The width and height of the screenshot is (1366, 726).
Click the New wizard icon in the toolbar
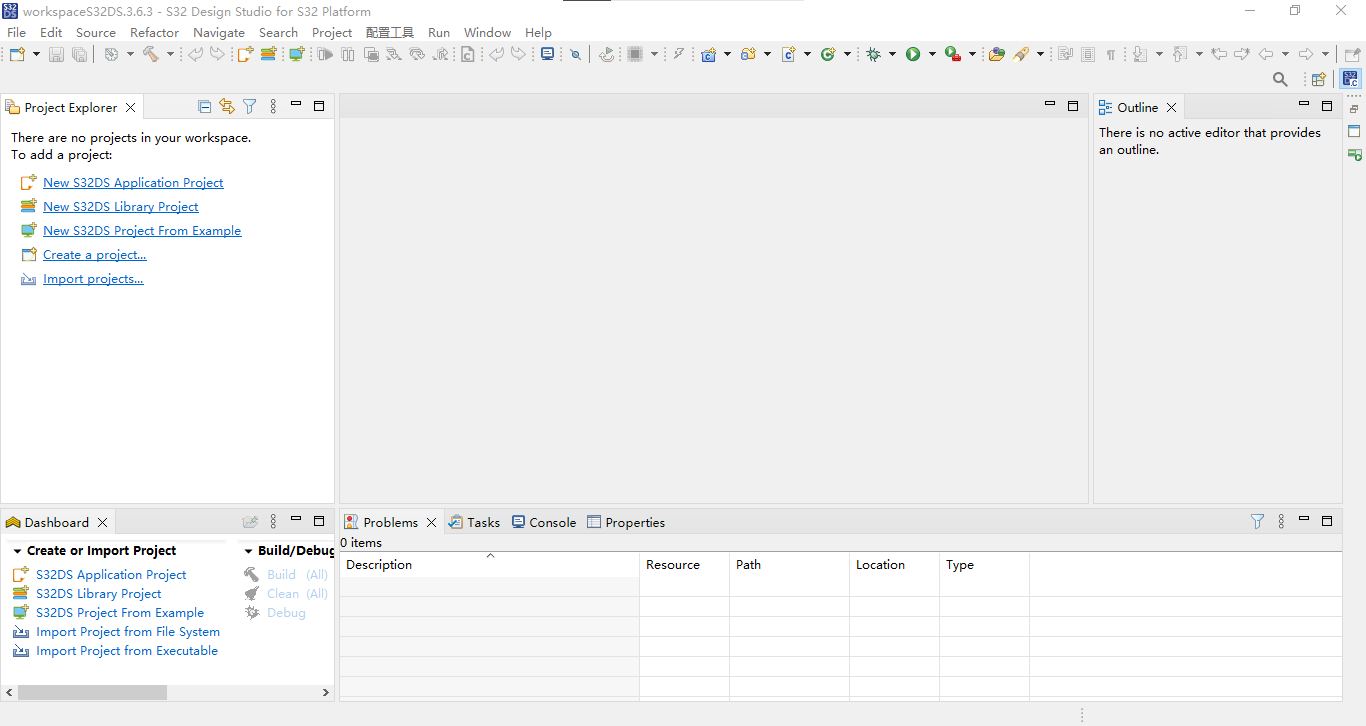point(17,54)
